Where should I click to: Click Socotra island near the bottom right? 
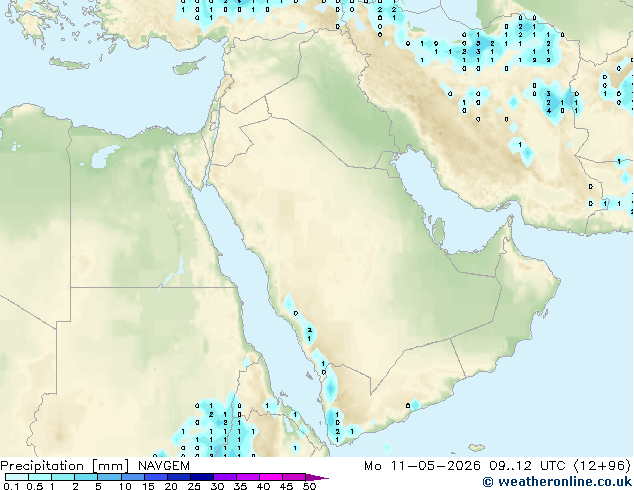(477, 448)
